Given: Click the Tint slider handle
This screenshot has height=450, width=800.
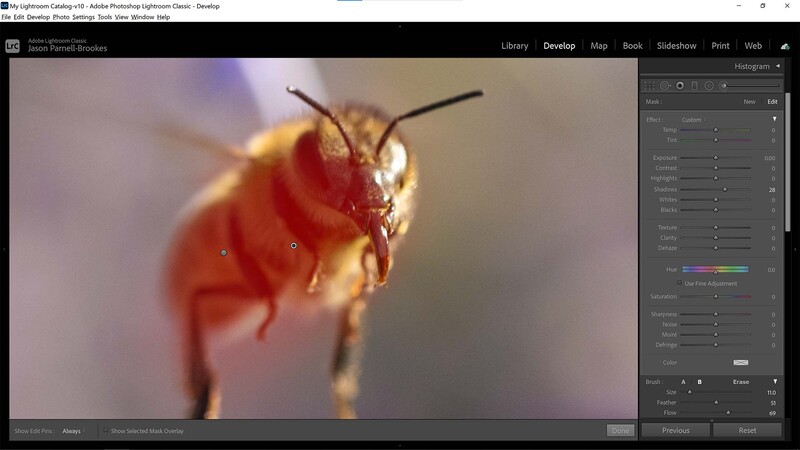Looking at the screenshot, I should coord(715,140).
